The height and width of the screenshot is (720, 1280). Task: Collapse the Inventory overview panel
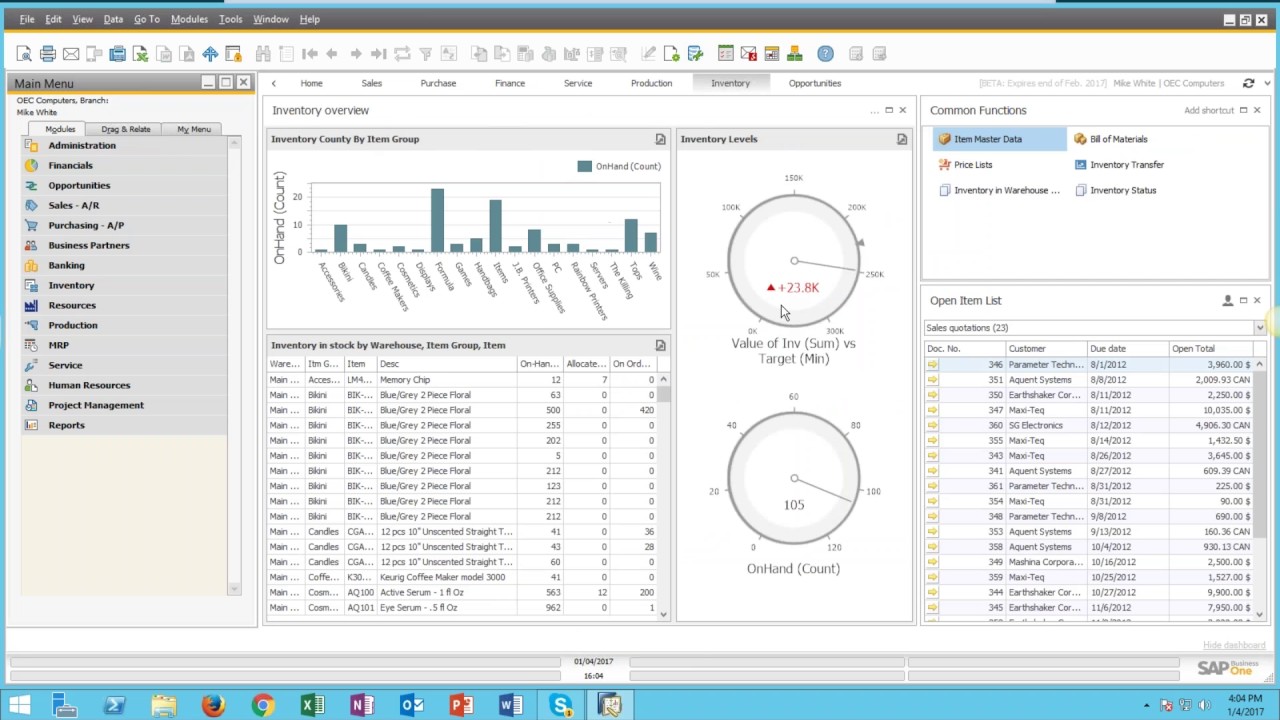pos(888,110)
